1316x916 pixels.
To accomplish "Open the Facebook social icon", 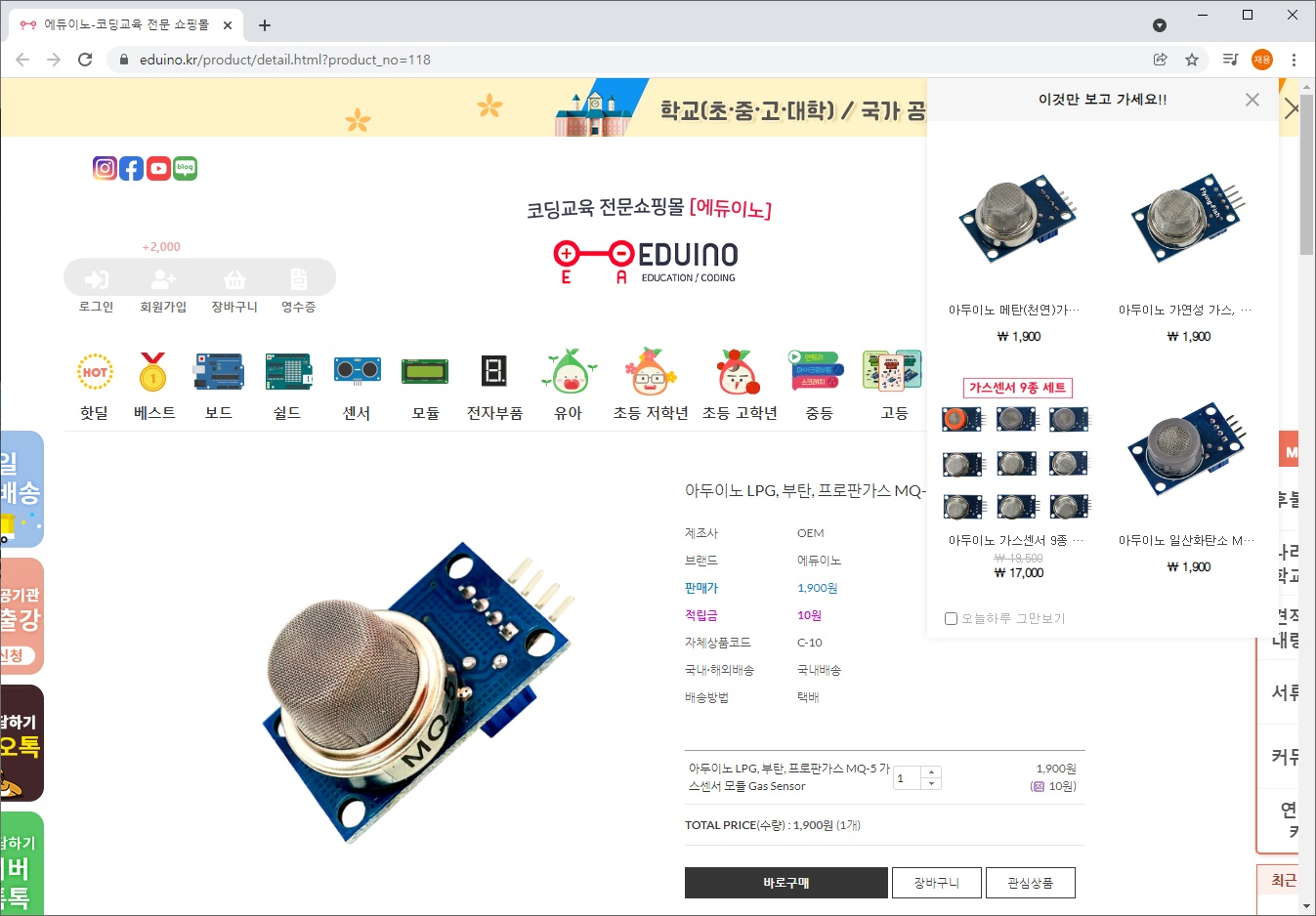I will click(x=132, y=168).
